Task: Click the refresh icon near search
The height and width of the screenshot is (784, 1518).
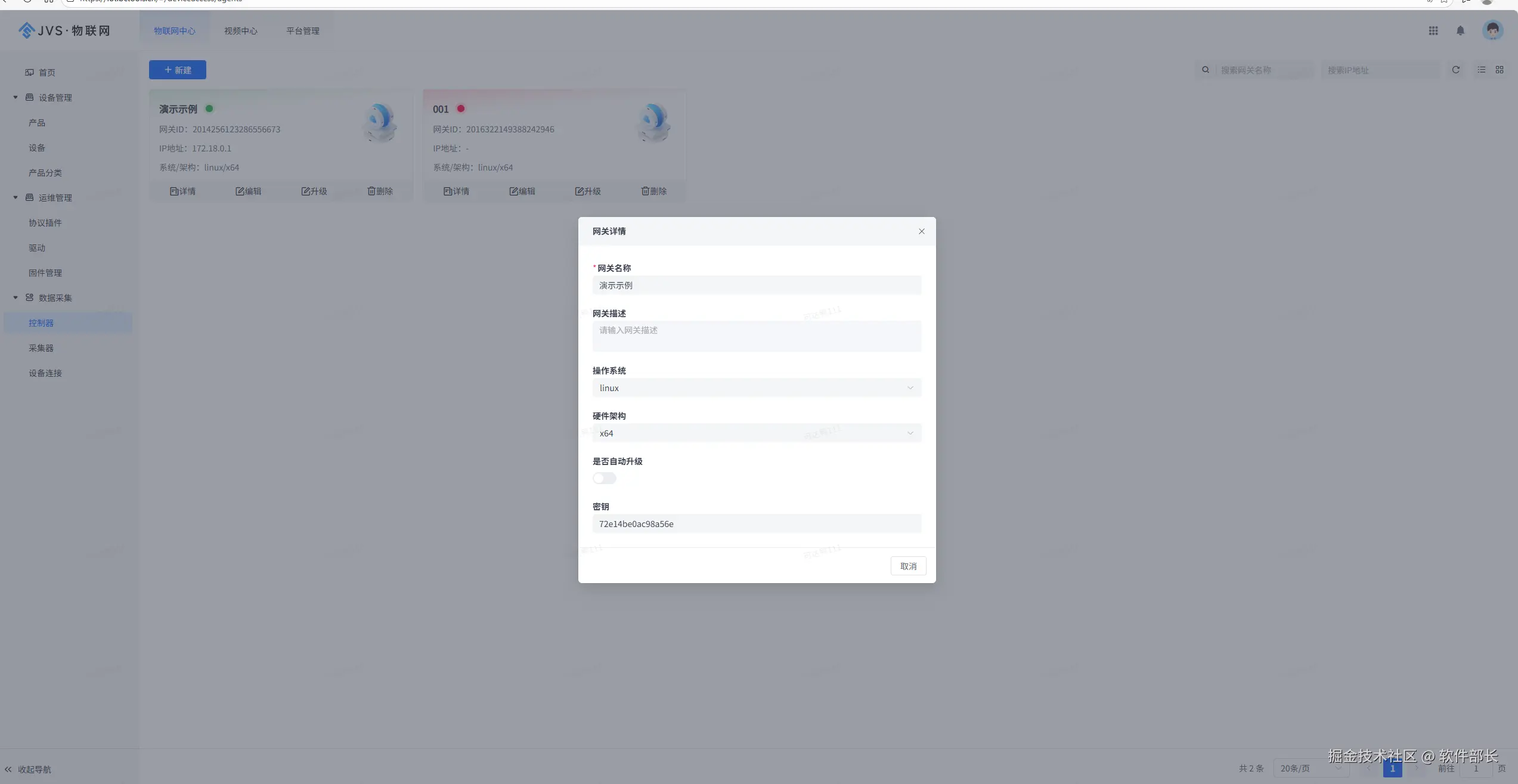Action: click(1455, 70)
